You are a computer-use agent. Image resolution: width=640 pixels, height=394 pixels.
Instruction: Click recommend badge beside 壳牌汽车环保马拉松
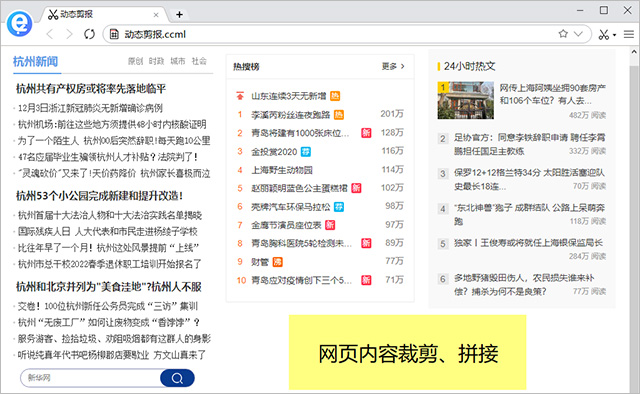pos(339,207)
